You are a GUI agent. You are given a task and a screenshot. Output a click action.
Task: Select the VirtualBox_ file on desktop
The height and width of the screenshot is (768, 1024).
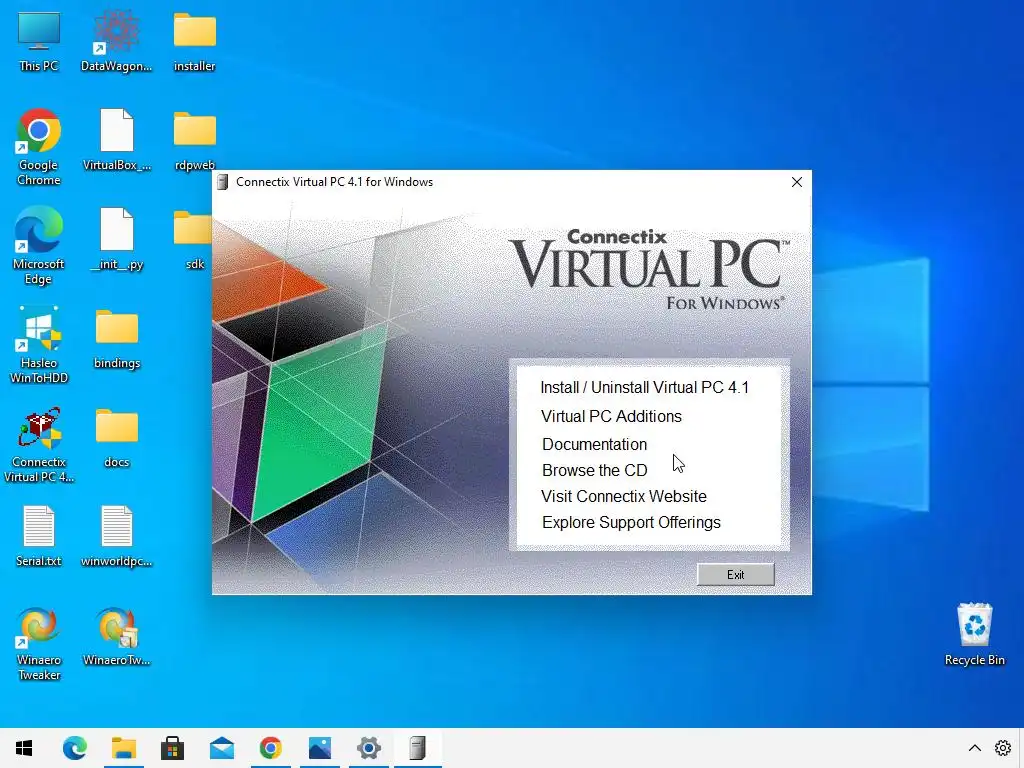(x=116, y=140)
